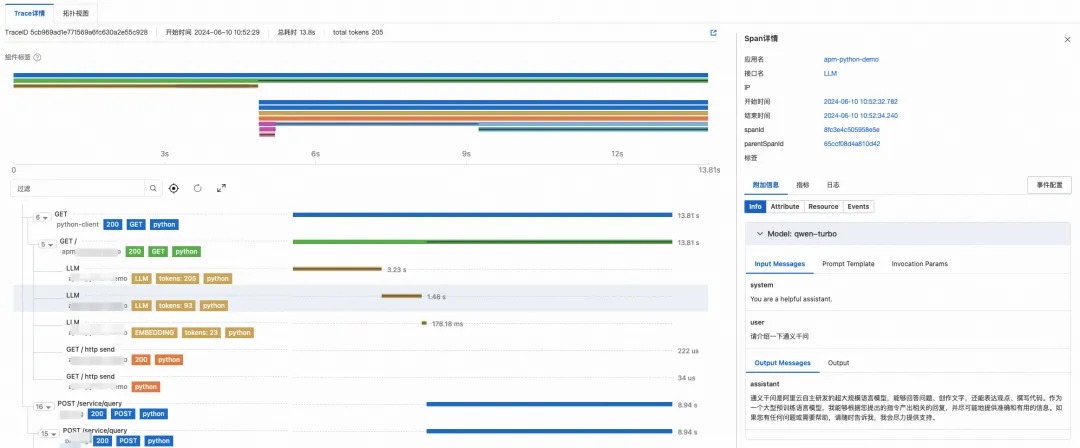
Task: Select the Events segment button
Action: (858, 206)
